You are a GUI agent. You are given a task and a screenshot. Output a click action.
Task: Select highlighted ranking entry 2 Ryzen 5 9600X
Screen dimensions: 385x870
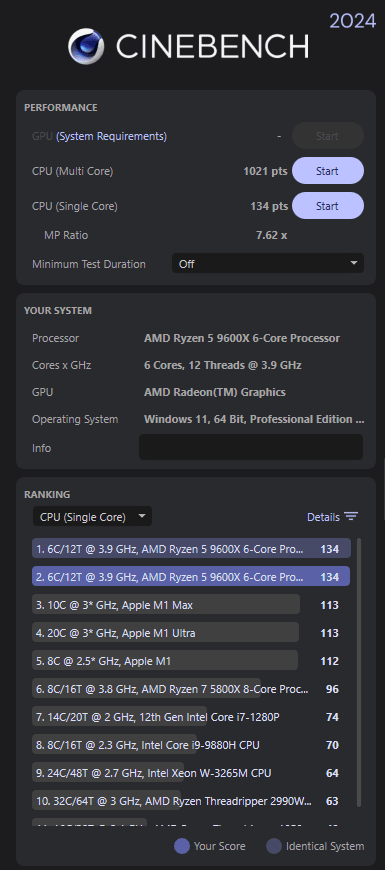click(191, 576)
